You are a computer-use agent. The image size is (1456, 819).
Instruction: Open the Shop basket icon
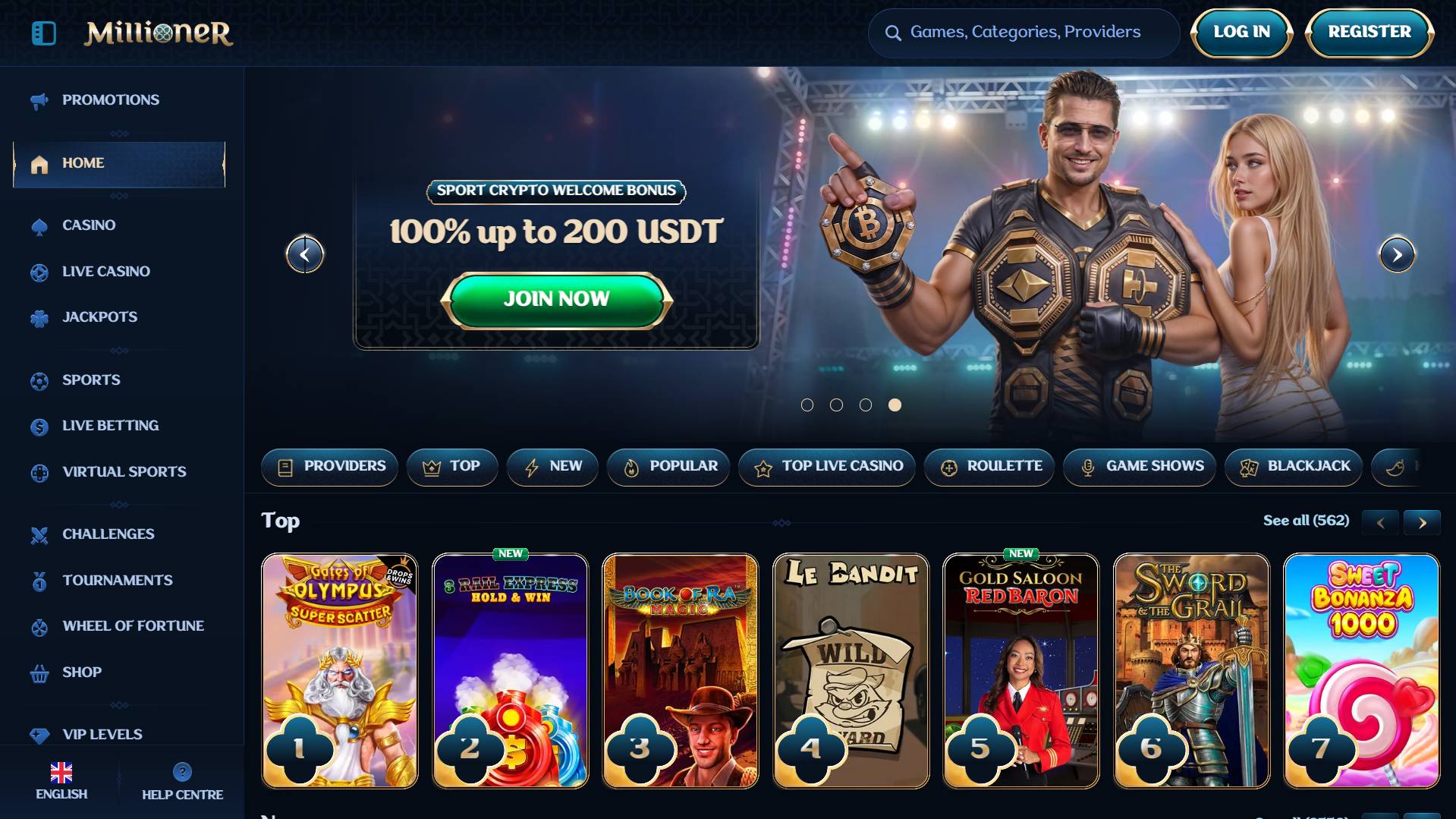(x=39, y=673)
